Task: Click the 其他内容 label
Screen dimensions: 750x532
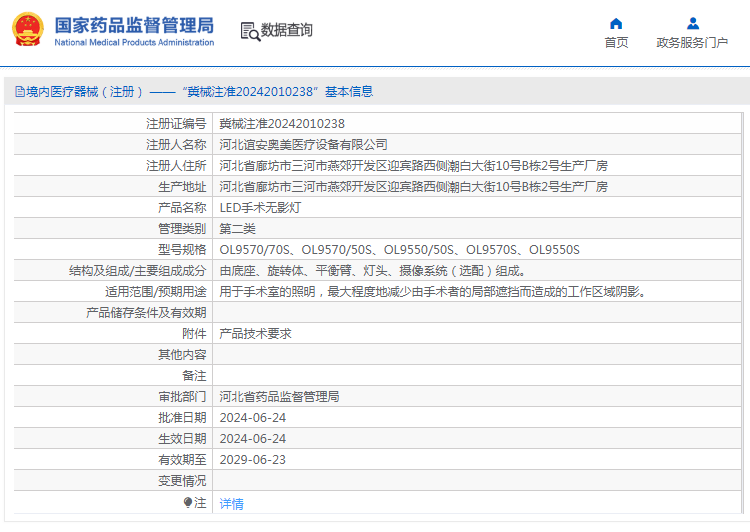Action: coord(182,355)
